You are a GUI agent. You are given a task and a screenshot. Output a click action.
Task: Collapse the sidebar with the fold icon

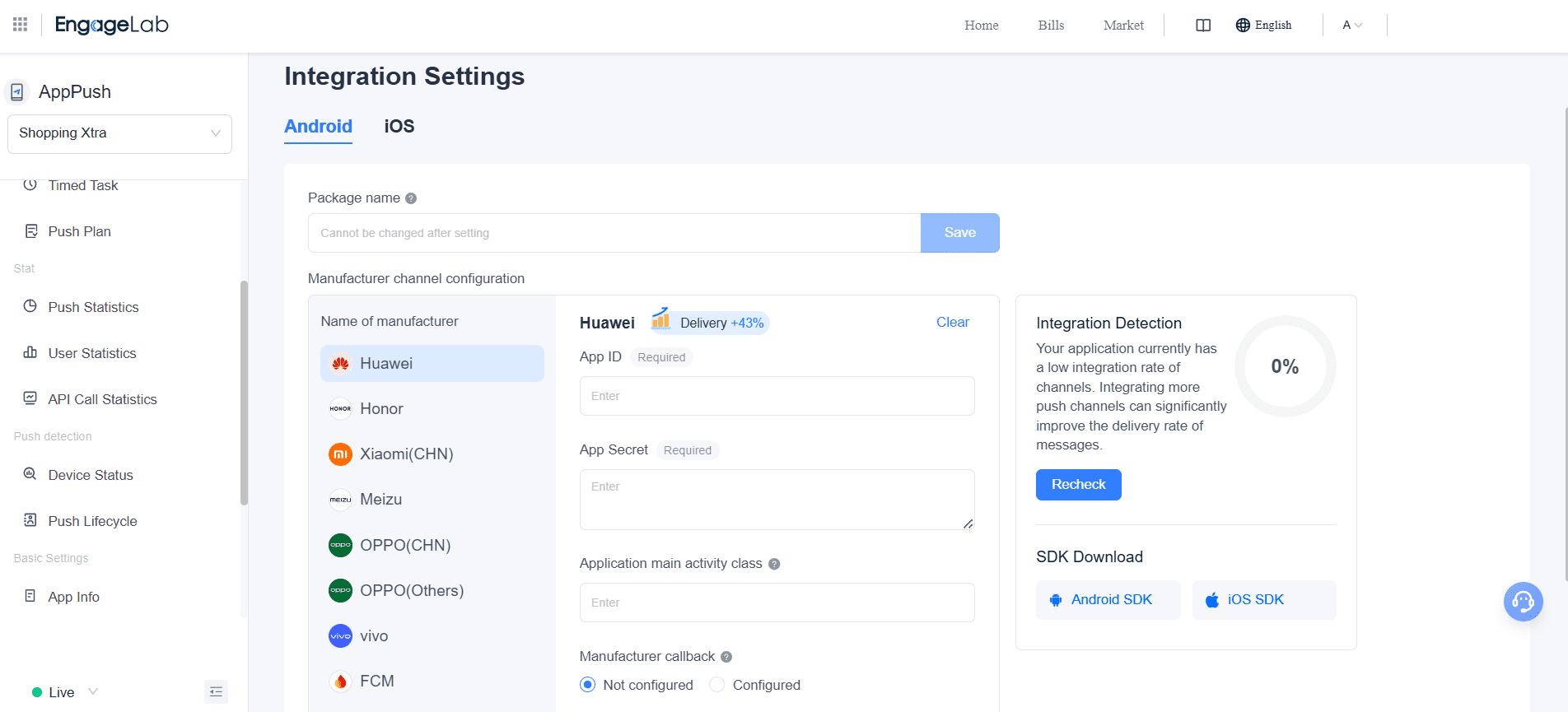pos(216,692)
